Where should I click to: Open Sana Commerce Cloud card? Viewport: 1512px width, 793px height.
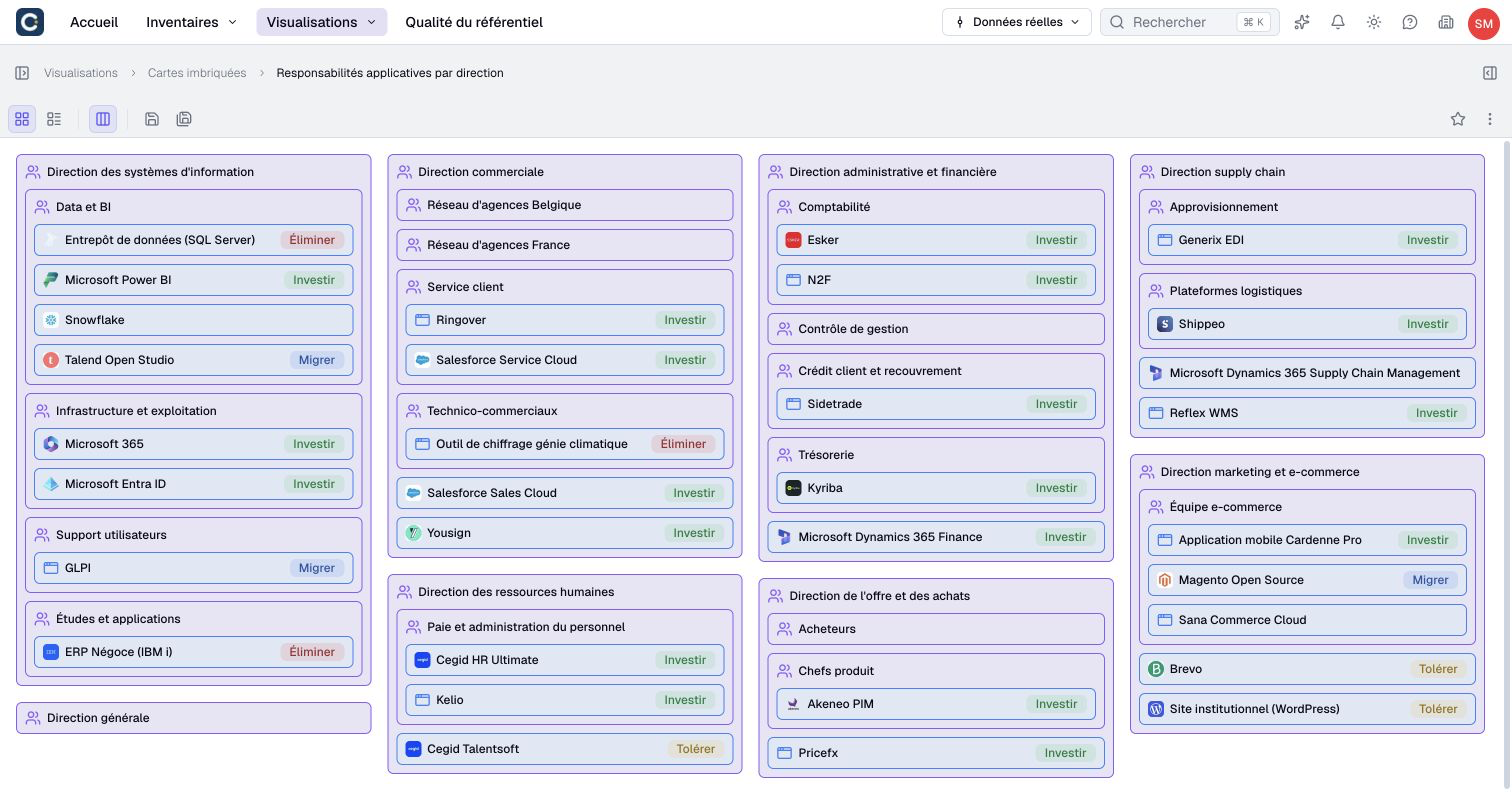click(x=1307, y=620)
